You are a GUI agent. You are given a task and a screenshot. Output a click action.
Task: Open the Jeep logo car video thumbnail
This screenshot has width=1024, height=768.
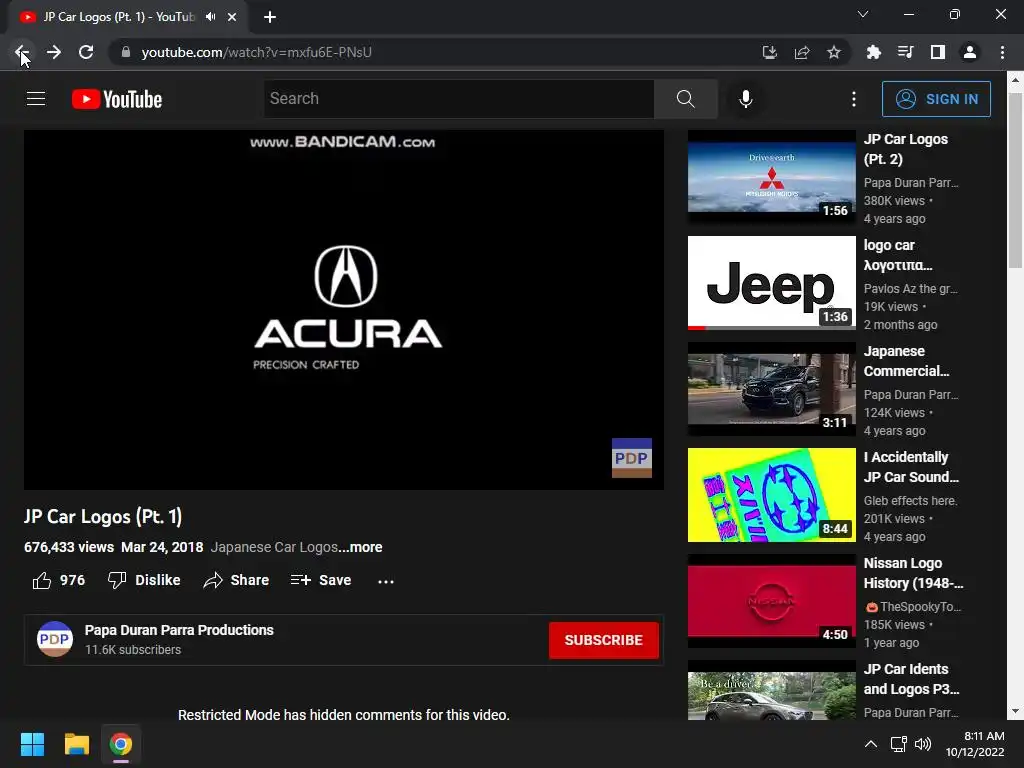point(771,283)
